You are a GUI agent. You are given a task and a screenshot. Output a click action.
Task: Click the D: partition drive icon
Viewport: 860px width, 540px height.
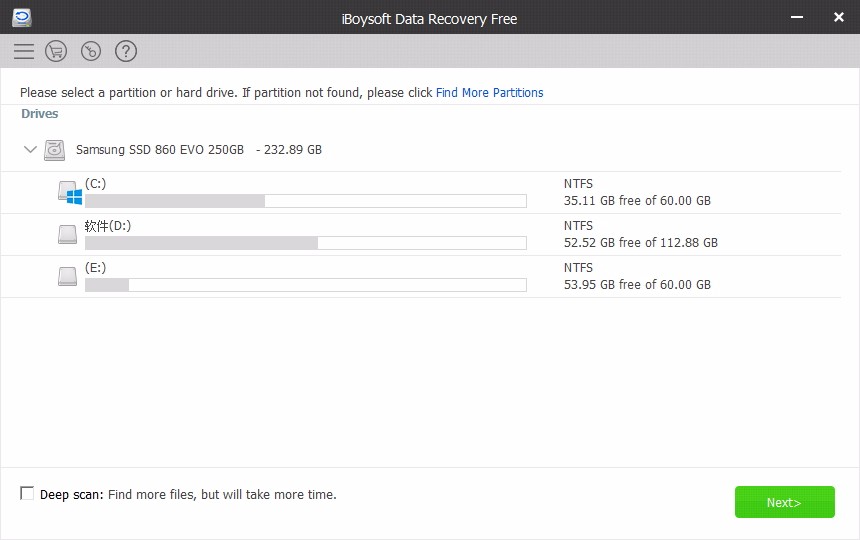(x=67, y=234)
